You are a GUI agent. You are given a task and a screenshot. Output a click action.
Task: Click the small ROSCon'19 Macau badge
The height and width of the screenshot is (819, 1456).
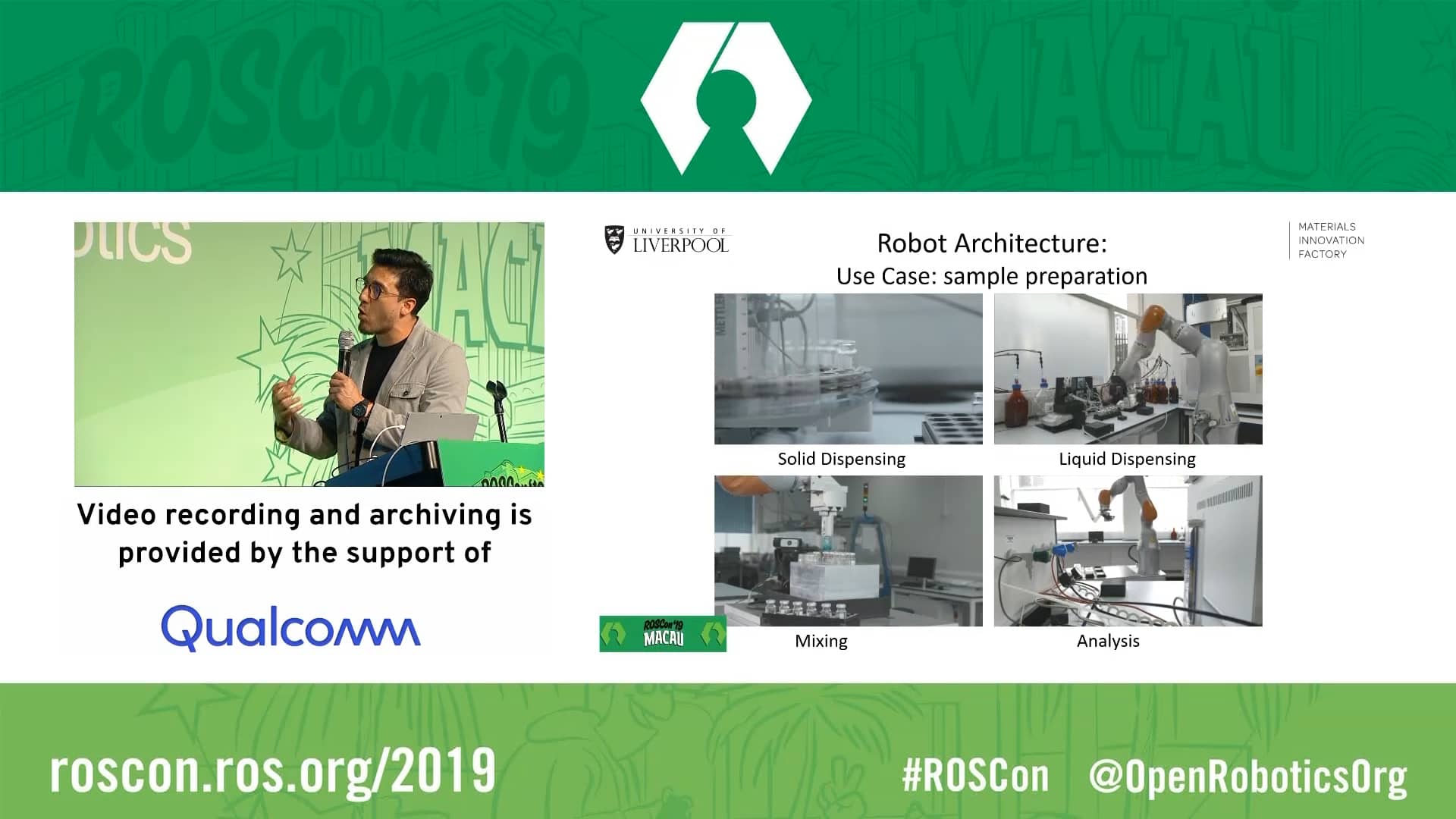tap(663, 633)
